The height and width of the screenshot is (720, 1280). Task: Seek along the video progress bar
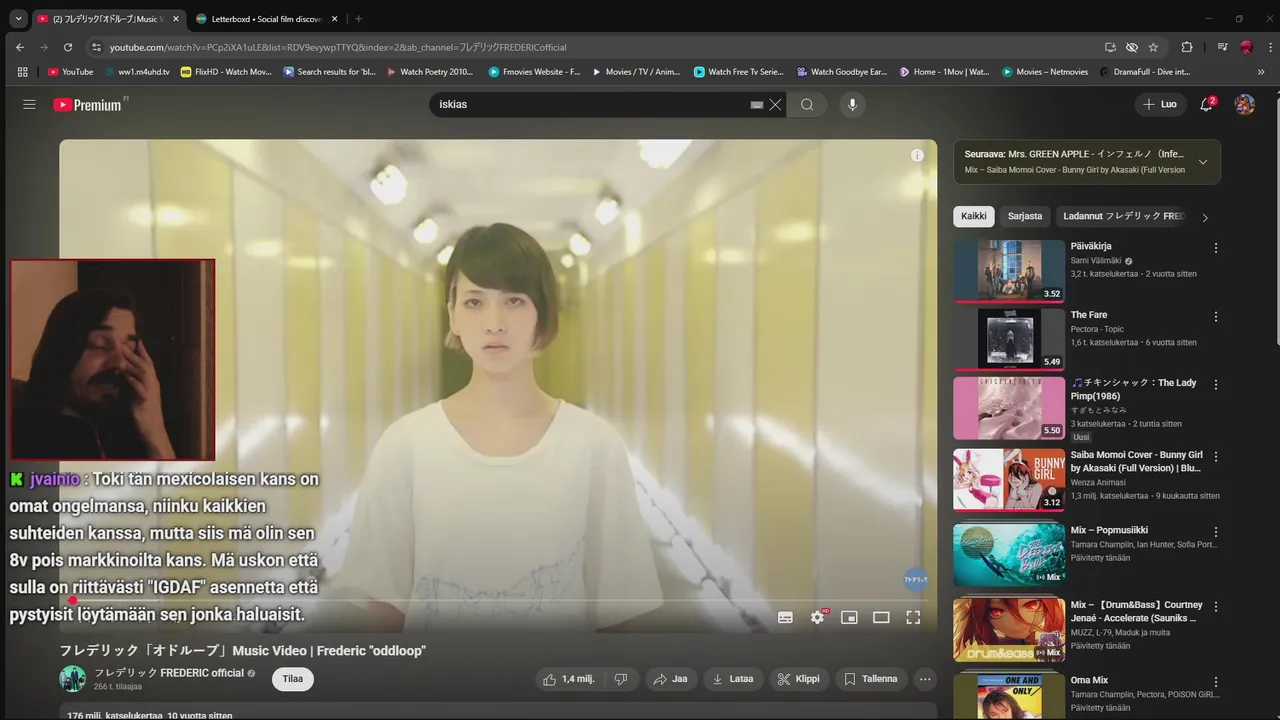click(498, 600)
